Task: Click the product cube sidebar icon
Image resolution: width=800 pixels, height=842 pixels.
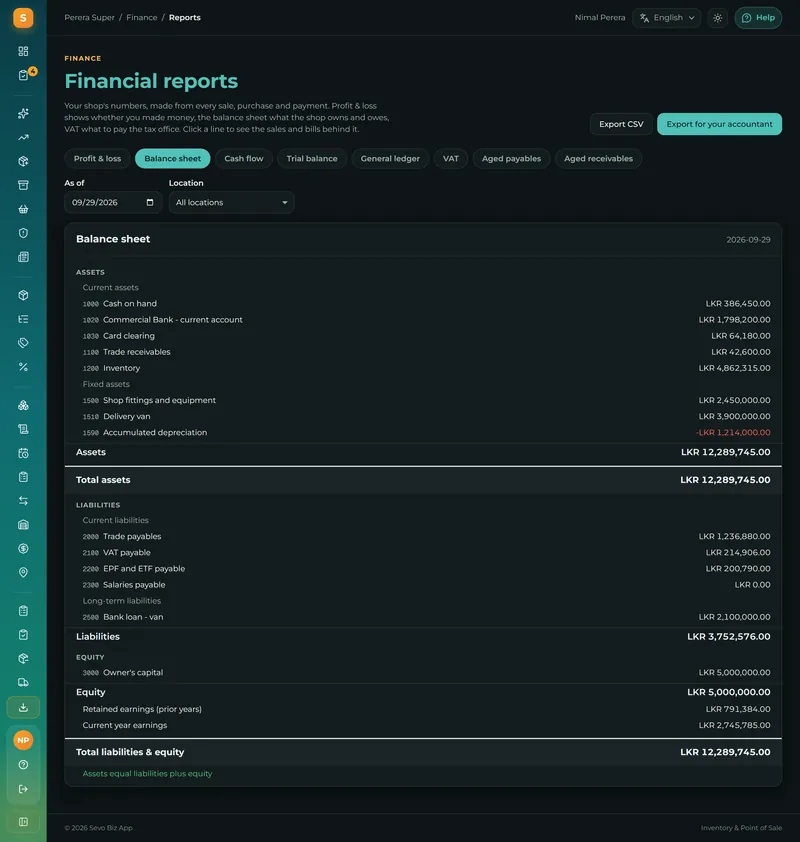Action: point(23,295)
